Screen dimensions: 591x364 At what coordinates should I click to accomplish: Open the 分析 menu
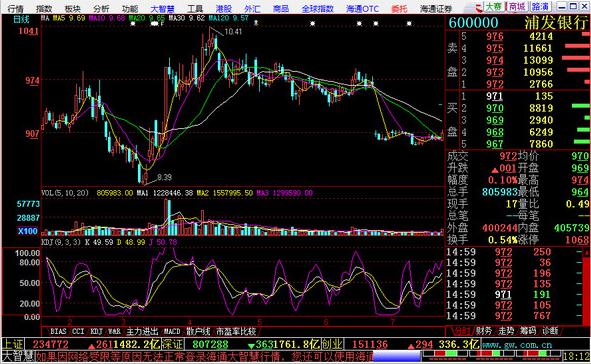(x=101, y=8)
